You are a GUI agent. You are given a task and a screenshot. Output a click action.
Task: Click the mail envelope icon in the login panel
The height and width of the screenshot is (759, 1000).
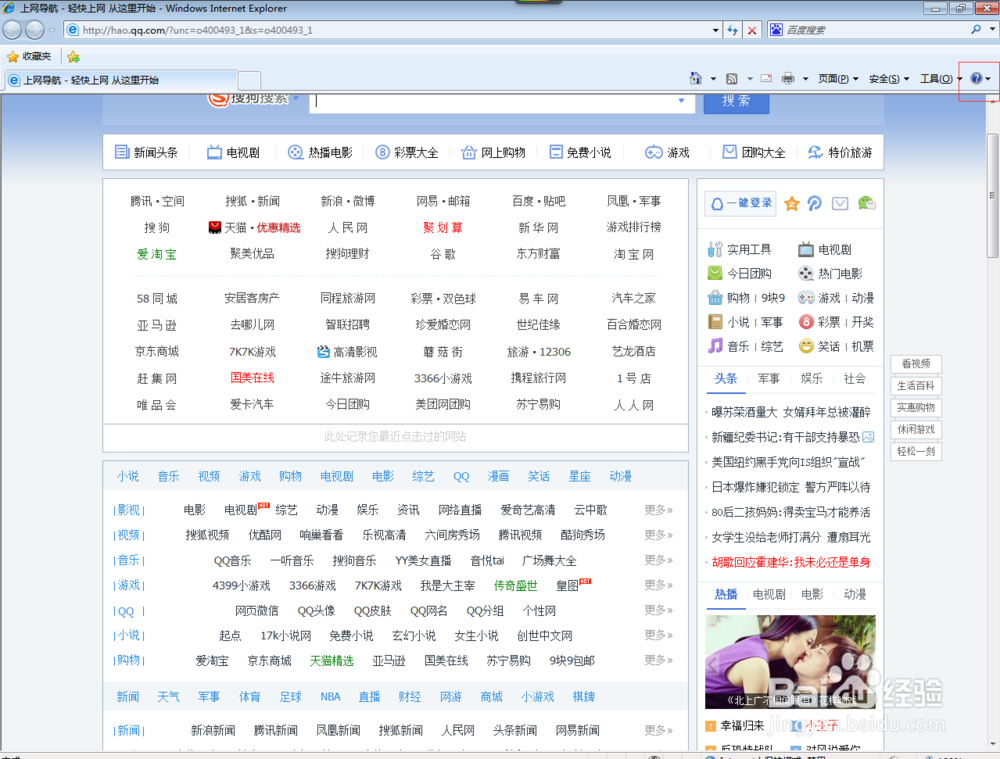pyautogui.click(x=840, y=203)
